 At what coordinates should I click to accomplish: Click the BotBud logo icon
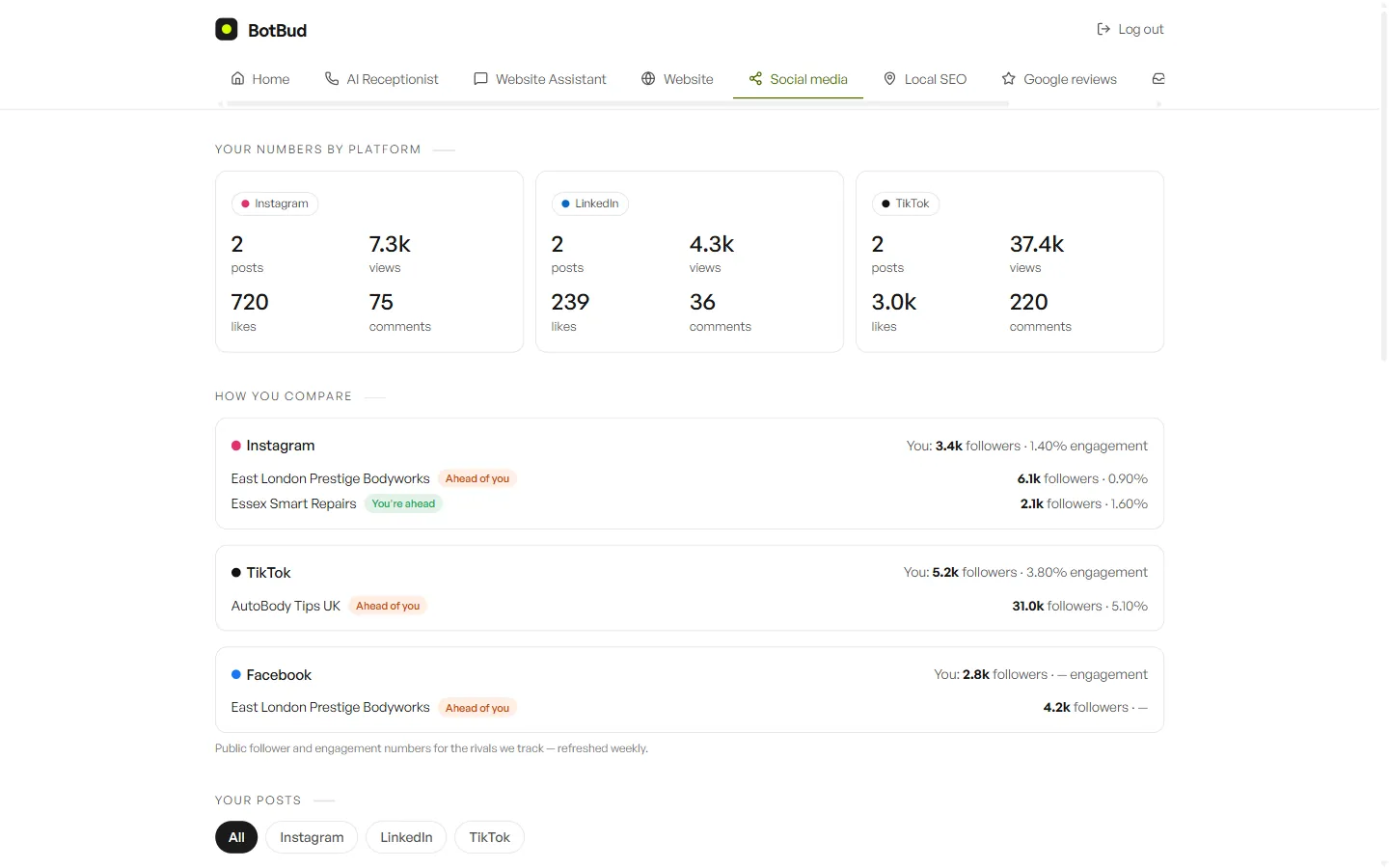click(226, 29)
